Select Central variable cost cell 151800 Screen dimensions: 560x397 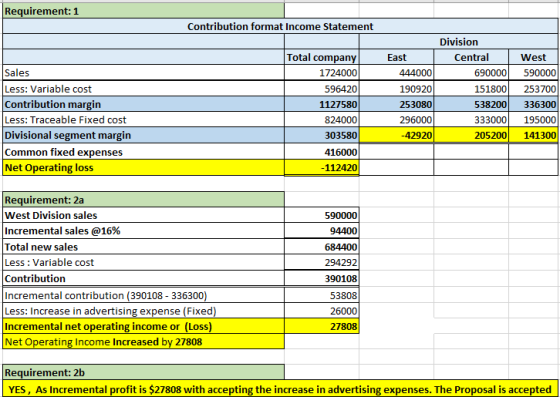(471, 89)
